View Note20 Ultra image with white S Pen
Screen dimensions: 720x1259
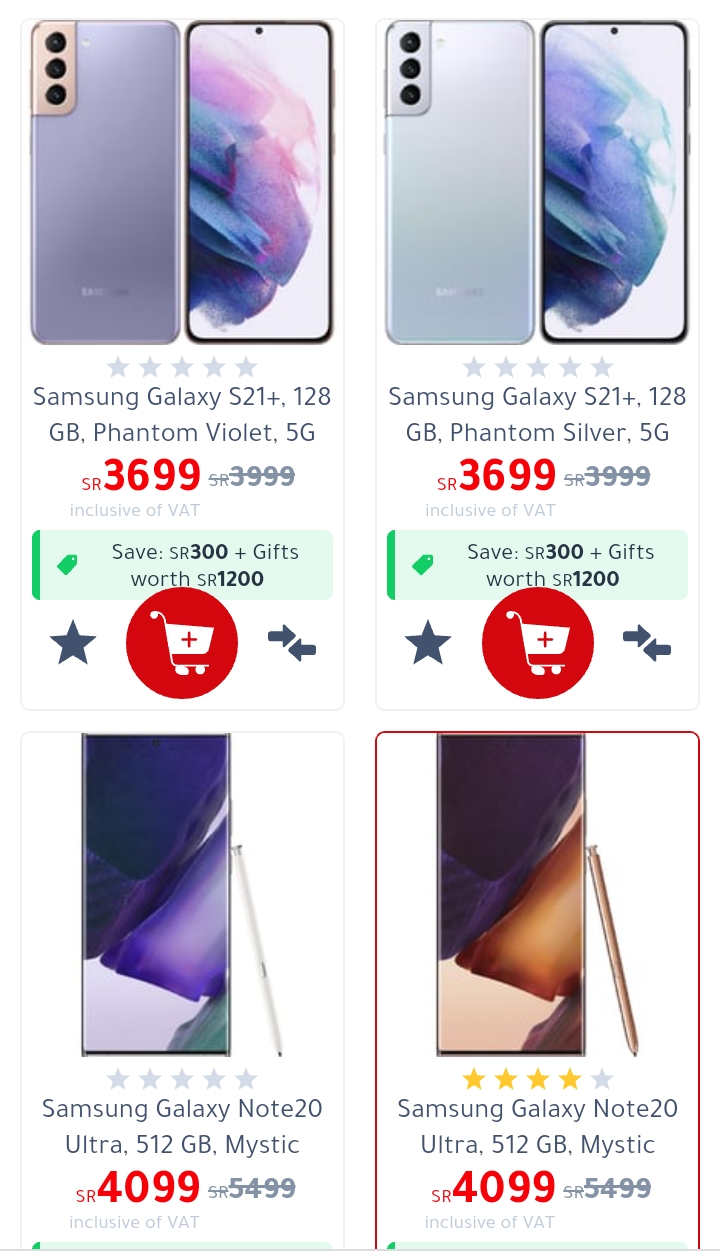(x=182, y=895)
